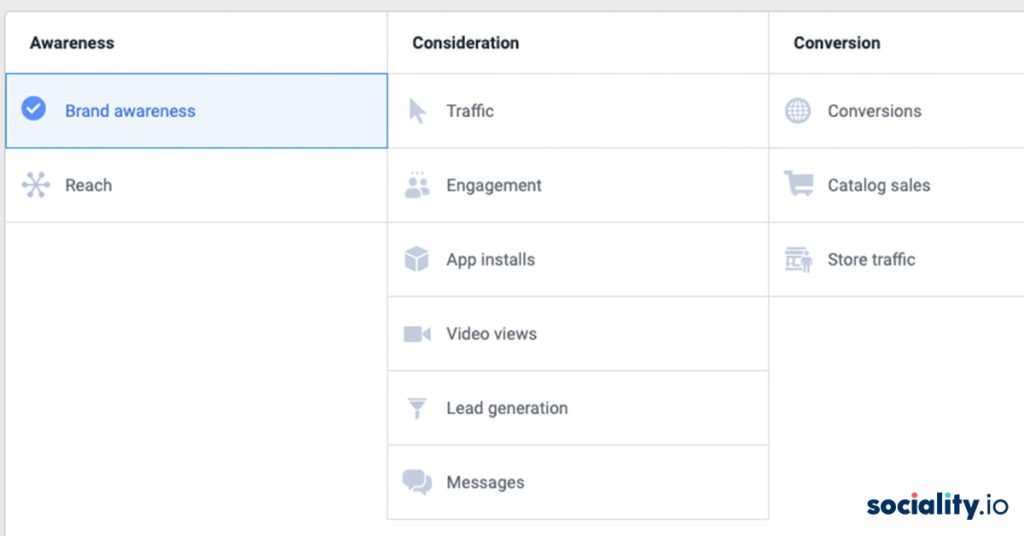The image size is (1024, 536).
Task: Click the Awareness column header
Action: click(72, 43)
